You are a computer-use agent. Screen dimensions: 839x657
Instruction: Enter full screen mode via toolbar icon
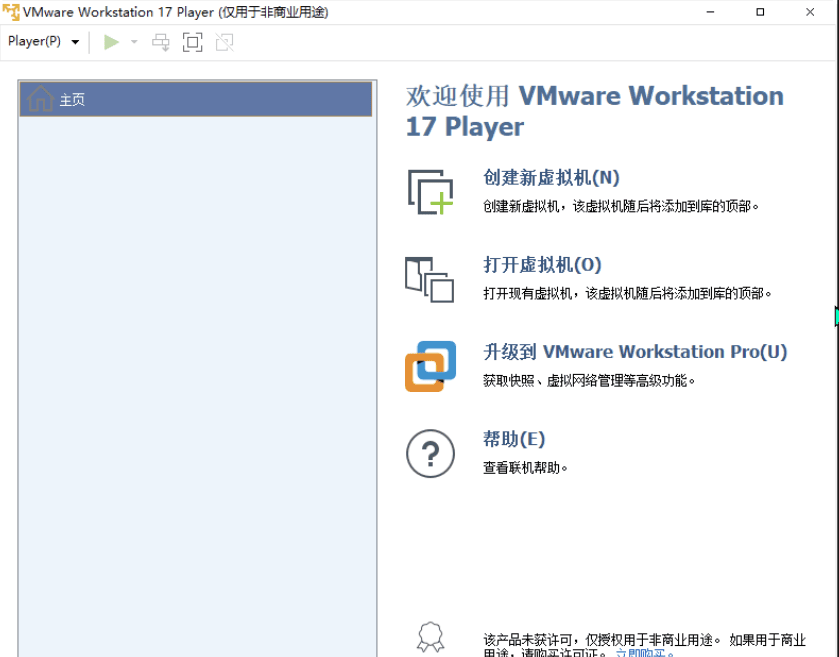tap(192, 42)
